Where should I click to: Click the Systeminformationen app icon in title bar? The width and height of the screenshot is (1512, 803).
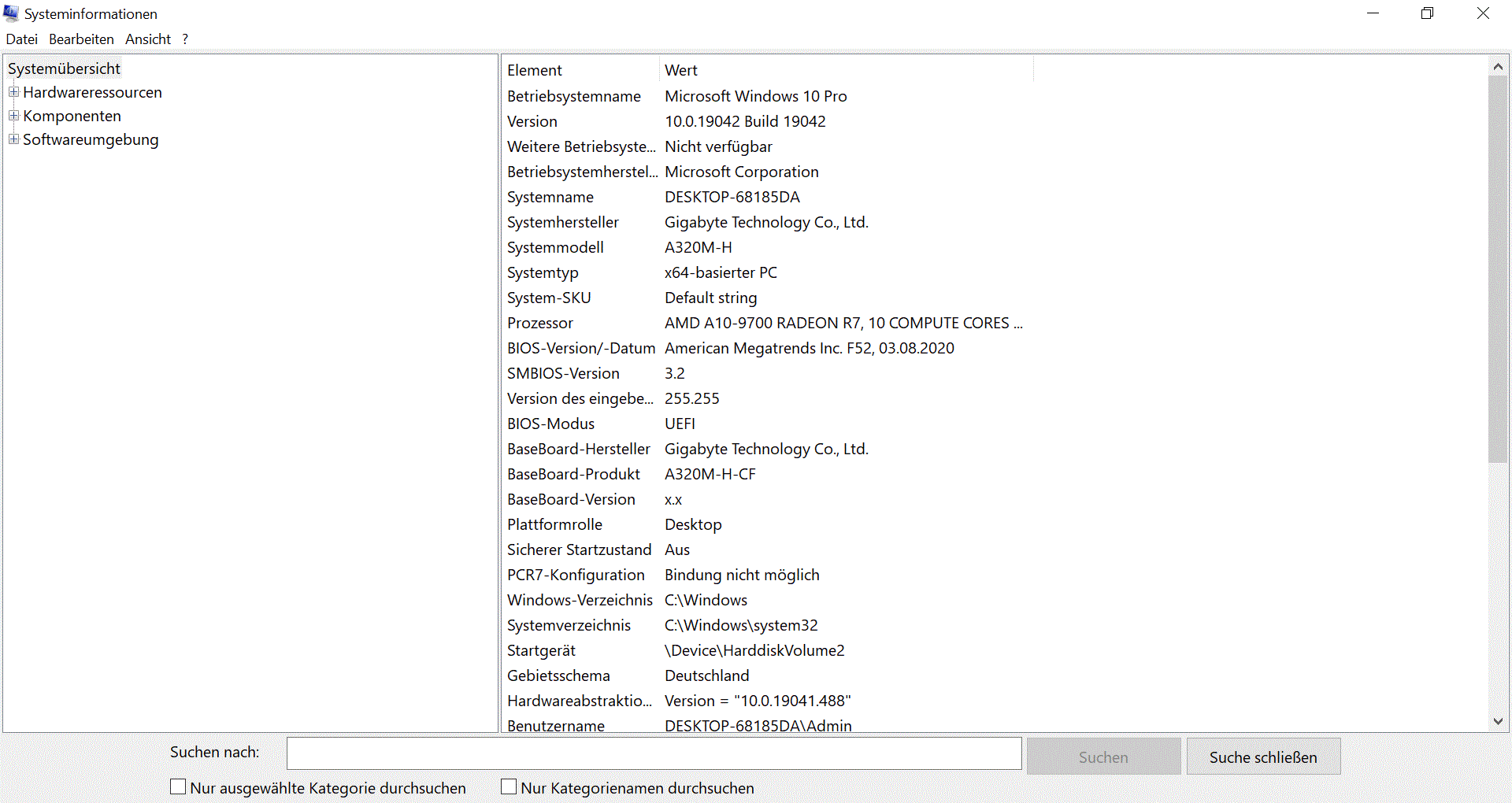point(11,13)
